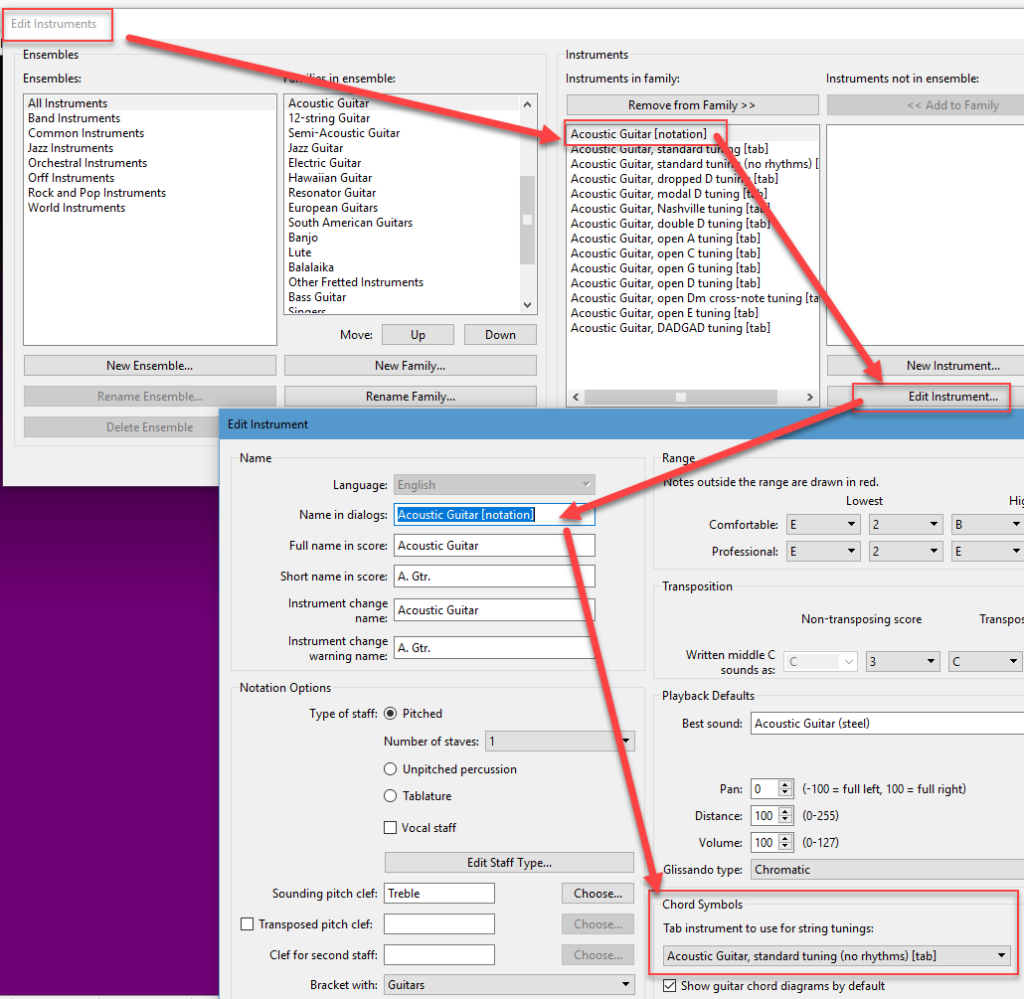Click the Edit Staff Type... button

click(x=509, y=863)
